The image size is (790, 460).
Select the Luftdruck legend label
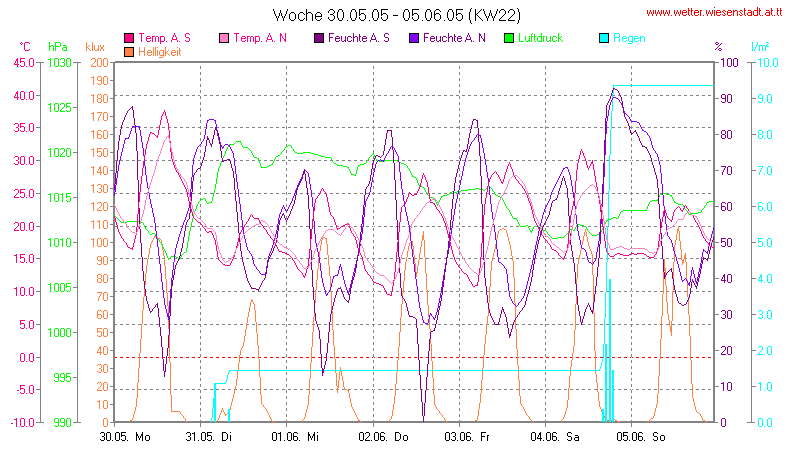click(541, 38)
